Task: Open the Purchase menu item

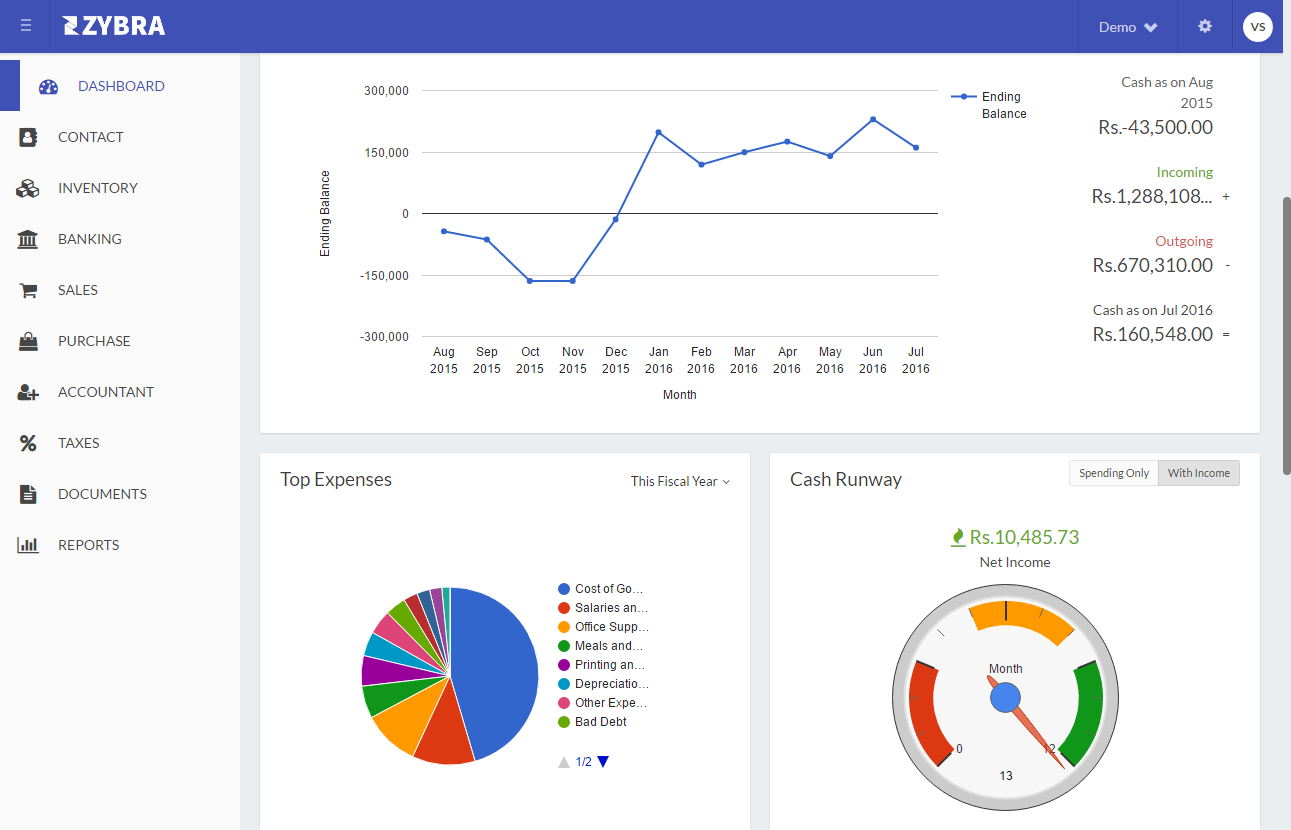Action: pos(120,341)
